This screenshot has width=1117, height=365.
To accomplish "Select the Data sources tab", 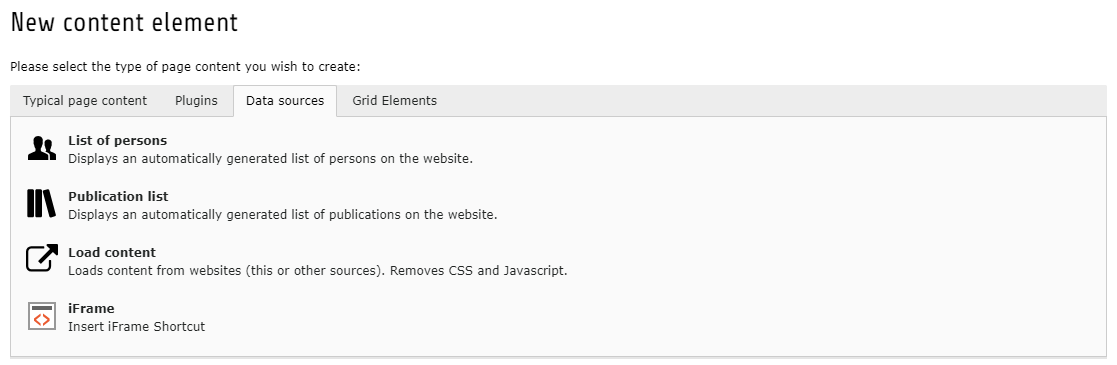I will pos(285,101).
